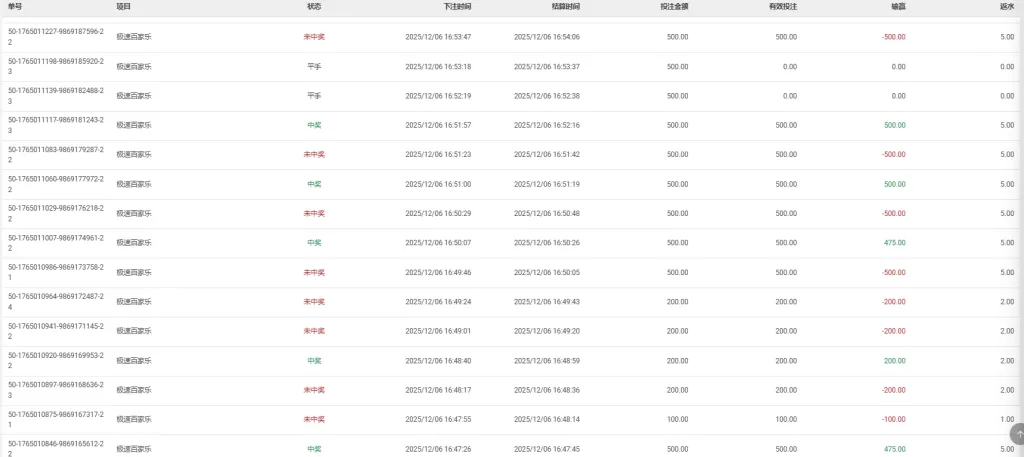Select the 状态 column header
1024x457 pixels.
[314, 6]
